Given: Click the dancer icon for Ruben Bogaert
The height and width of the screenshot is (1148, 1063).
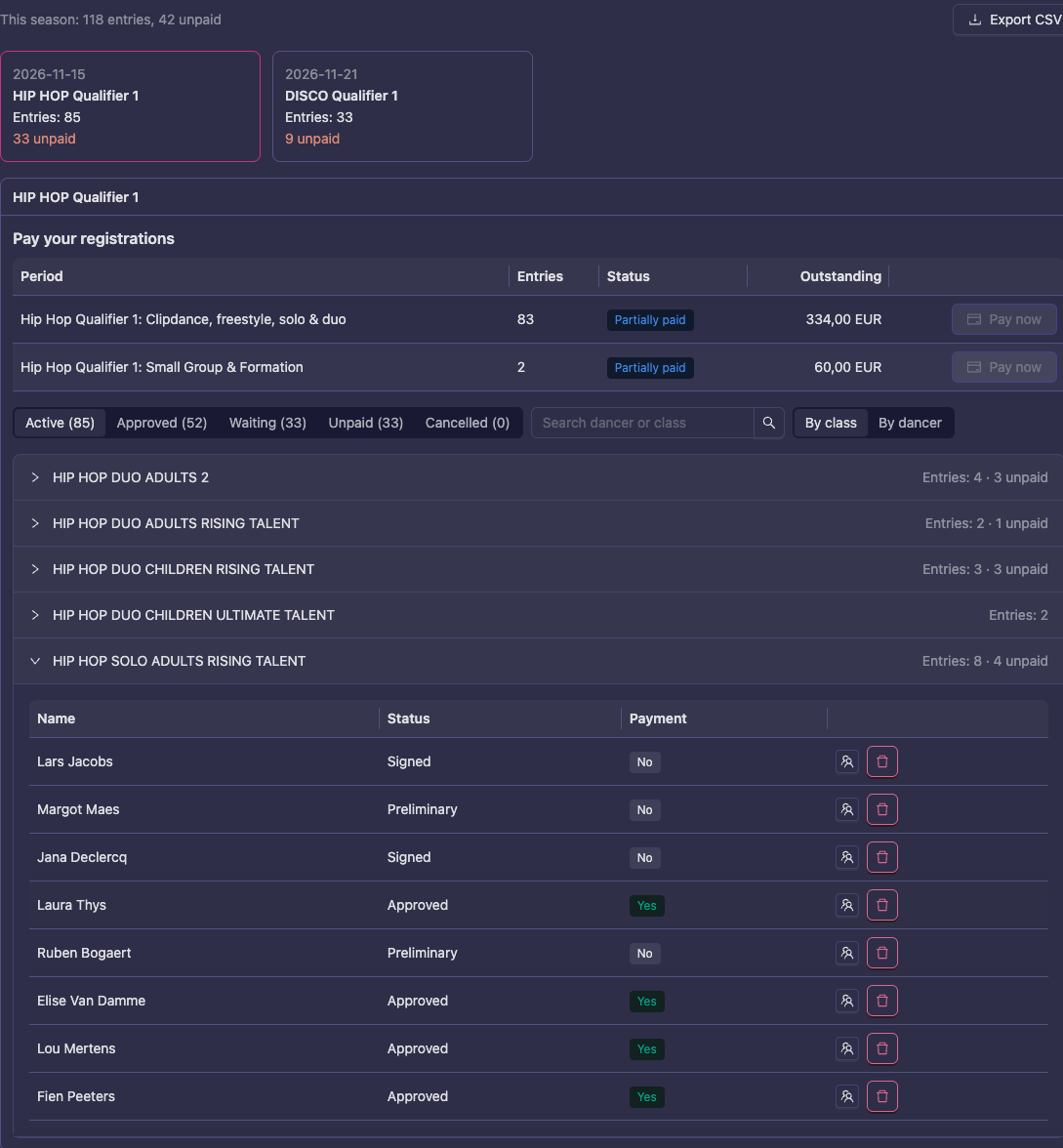Looking at the screenshot, I should [x=847, y=953].
